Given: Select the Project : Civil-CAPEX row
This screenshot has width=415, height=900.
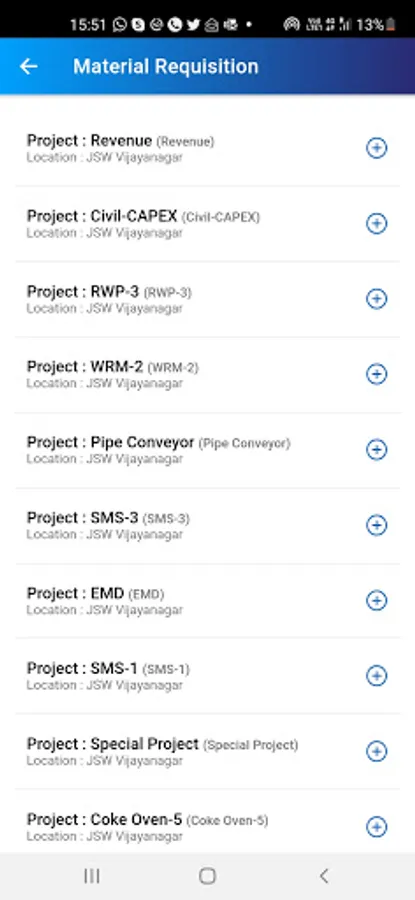Looking at the screenshot, I should [207, 224].
